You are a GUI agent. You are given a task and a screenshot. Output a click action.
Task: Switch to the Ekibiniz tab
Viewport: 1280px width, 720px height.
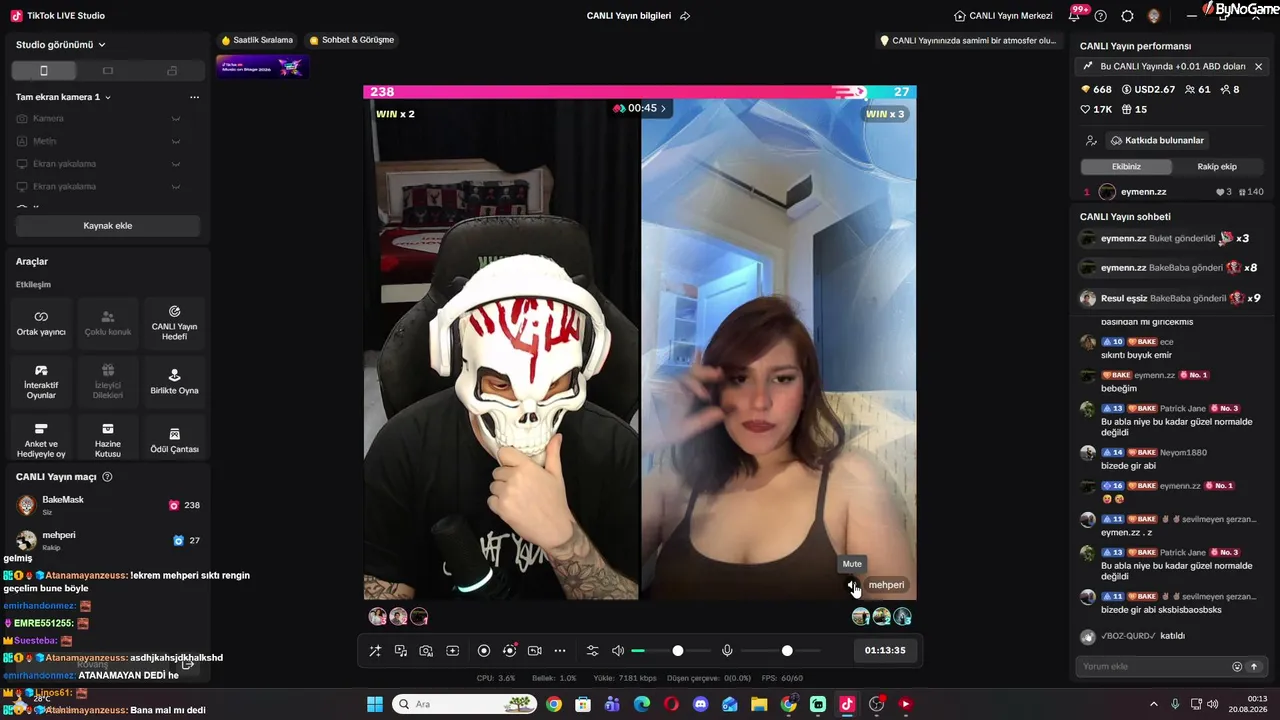click(1126, 167)
